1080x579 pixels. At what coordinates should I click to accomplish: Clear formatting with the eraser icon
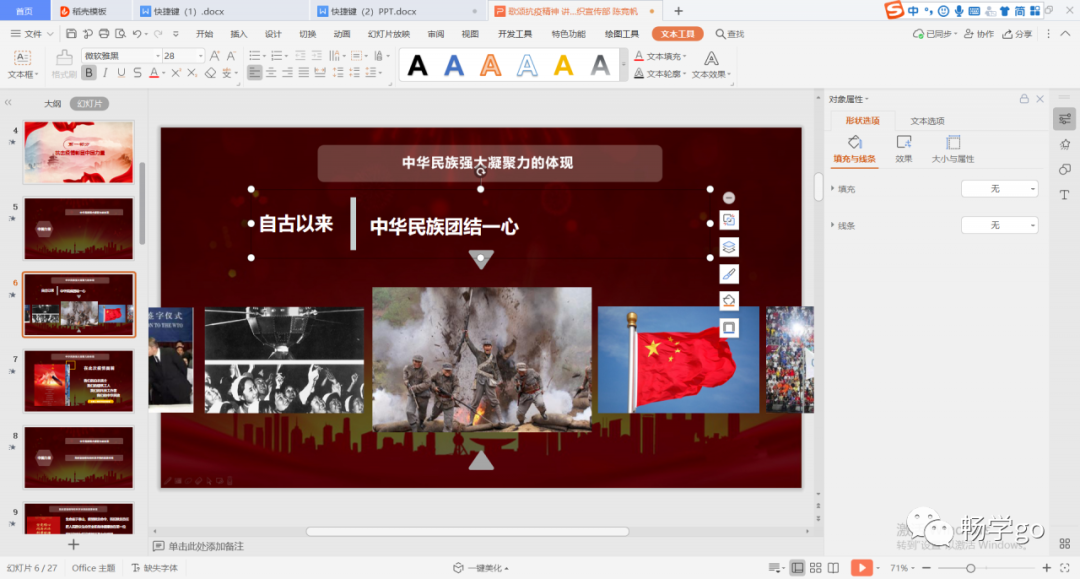pos(210,73)
